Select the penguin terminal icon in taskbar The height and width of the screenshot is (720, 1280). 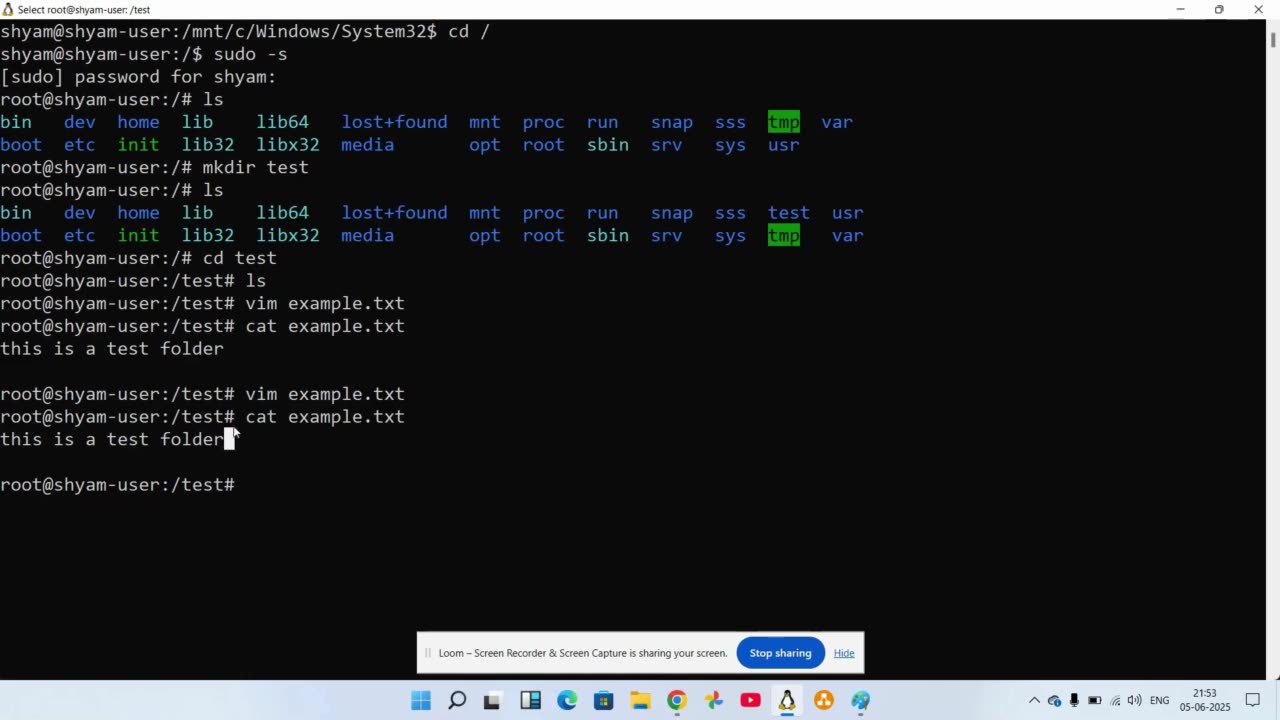(787, 701)
